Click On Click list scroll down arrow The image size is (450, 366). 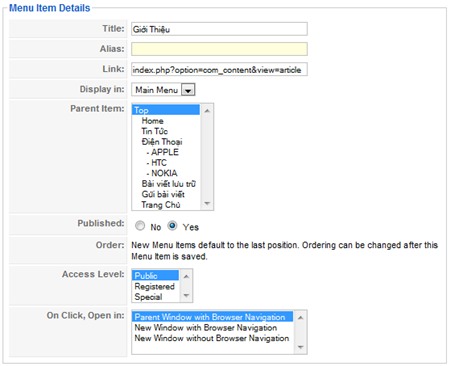[x=300, y=347]
